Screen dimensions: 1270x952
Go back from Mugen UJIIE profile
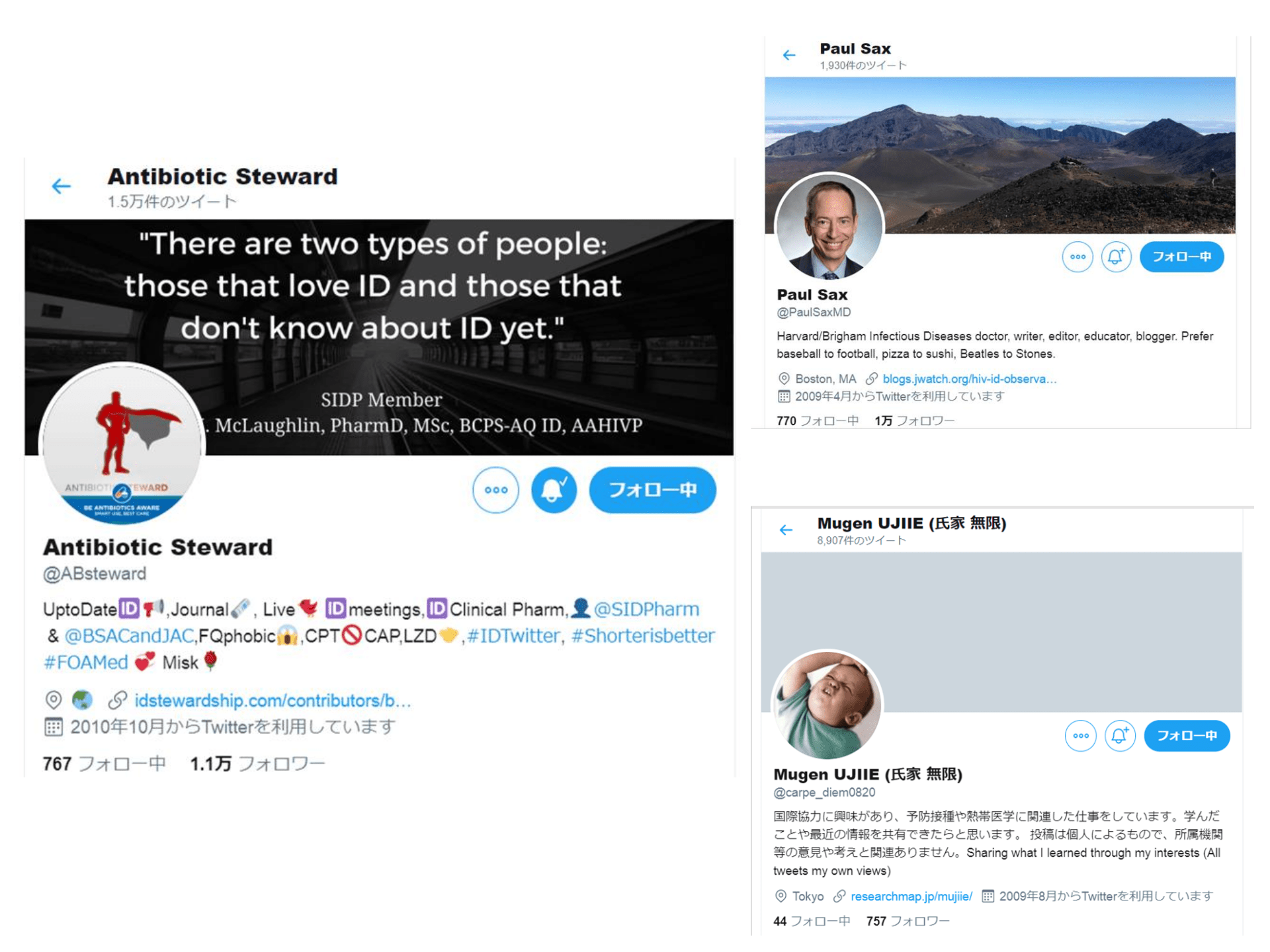pos(786,530)
